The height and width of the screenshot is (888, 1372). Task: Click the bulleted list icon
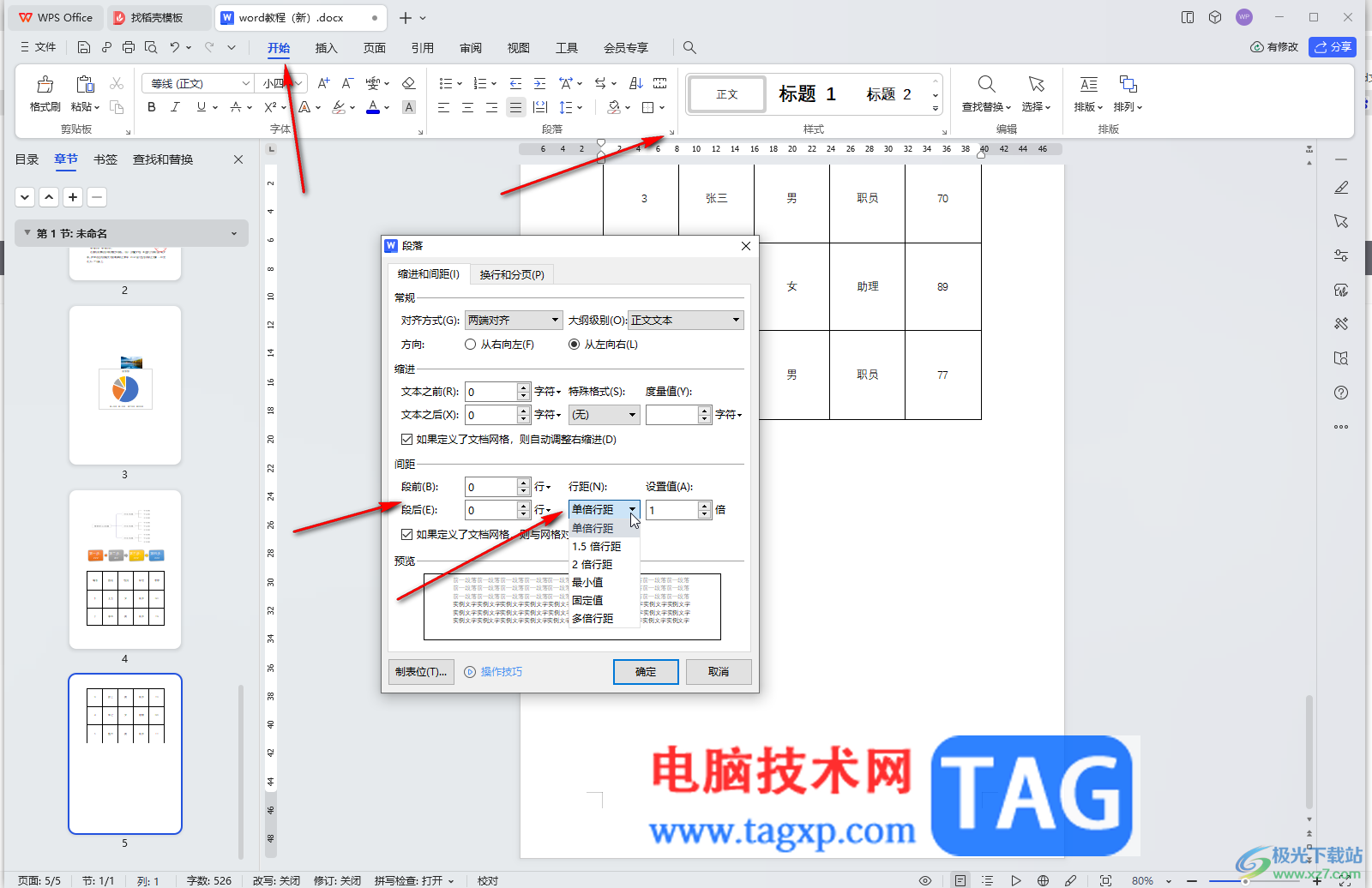[x=446, y=83]
